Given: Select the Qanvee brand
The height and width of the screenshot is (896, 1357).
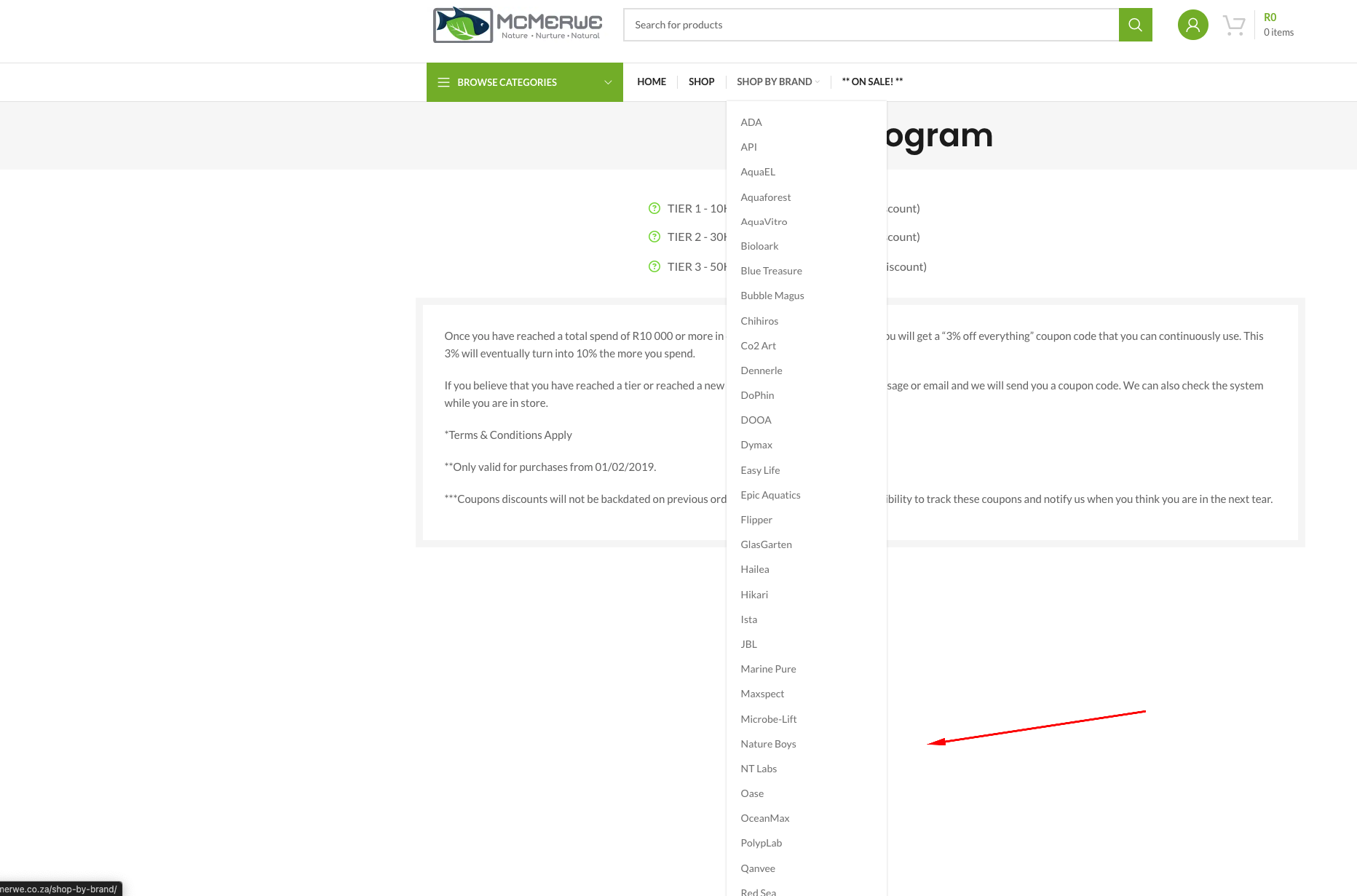Looking at the screenshot, I should coord(758,868).
